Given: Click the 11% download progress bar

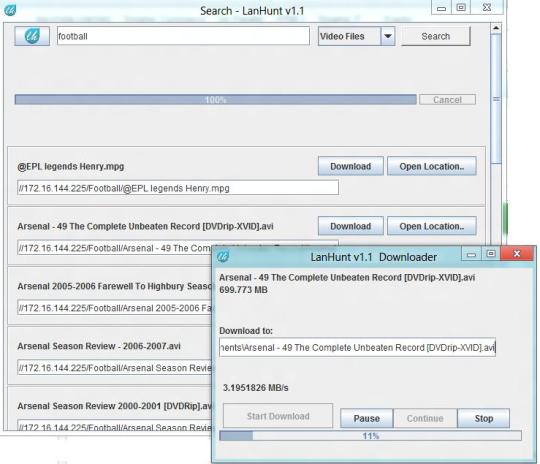Looking at the screenshot, I should pos(371,436).
